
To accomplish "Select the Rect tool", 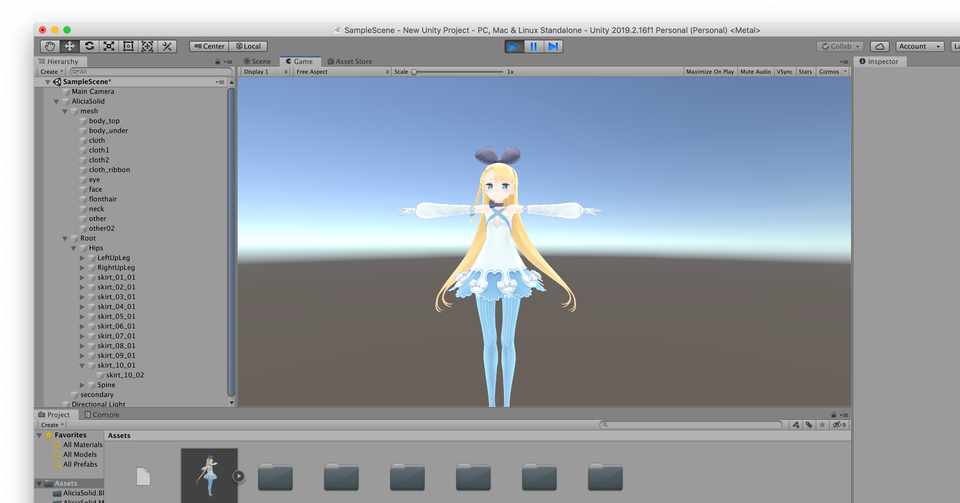I will click(x=129, y=47).
